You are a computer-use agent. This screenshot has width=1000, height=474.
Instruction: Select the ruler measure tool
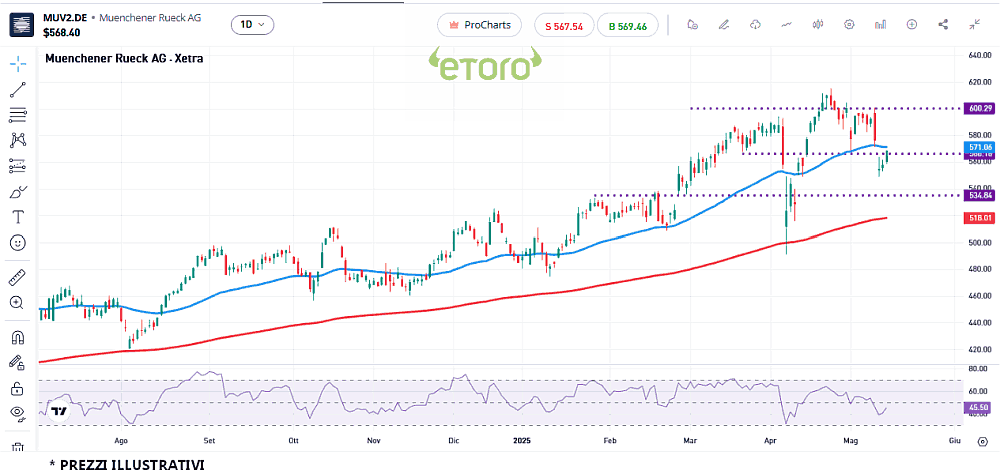click(x=17, y=278)
